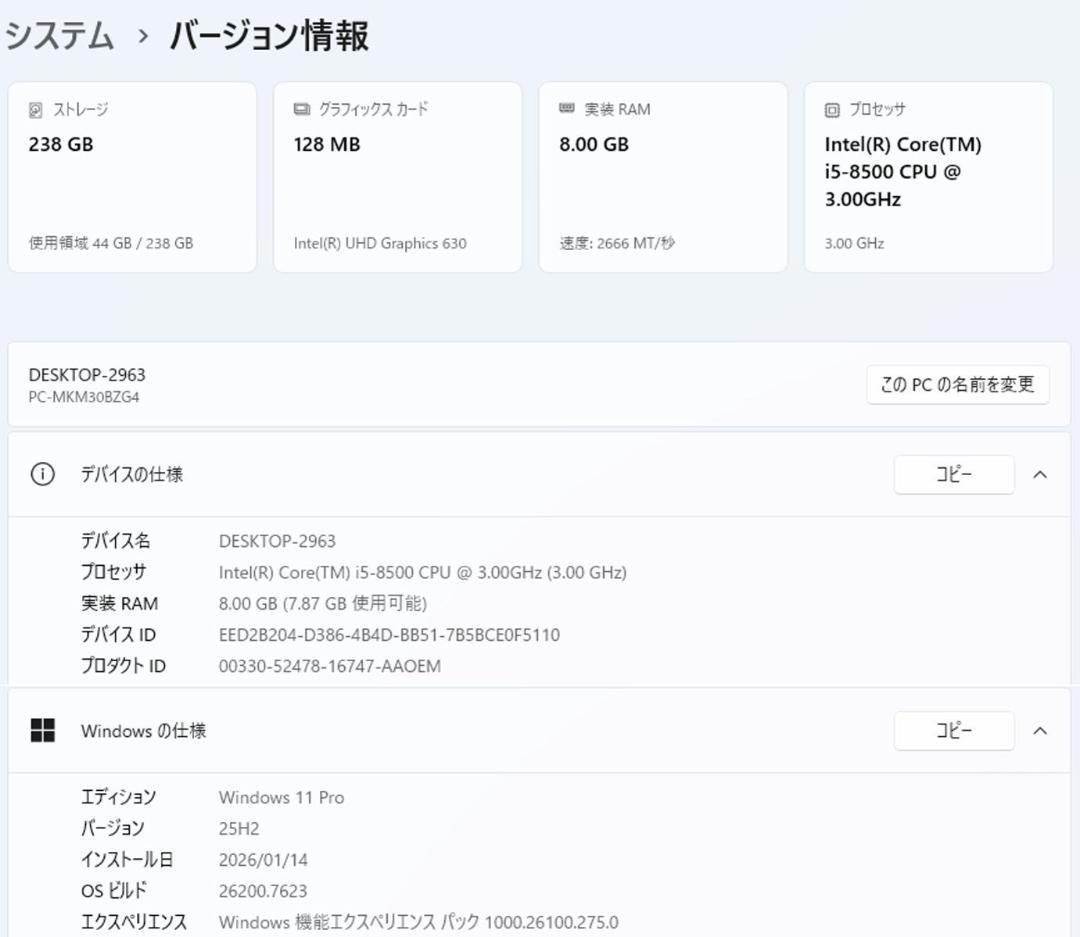The image size is (1080, 937).
Task: Select the バージョン情報 breadcrumb item
Action: pos(268,34)
